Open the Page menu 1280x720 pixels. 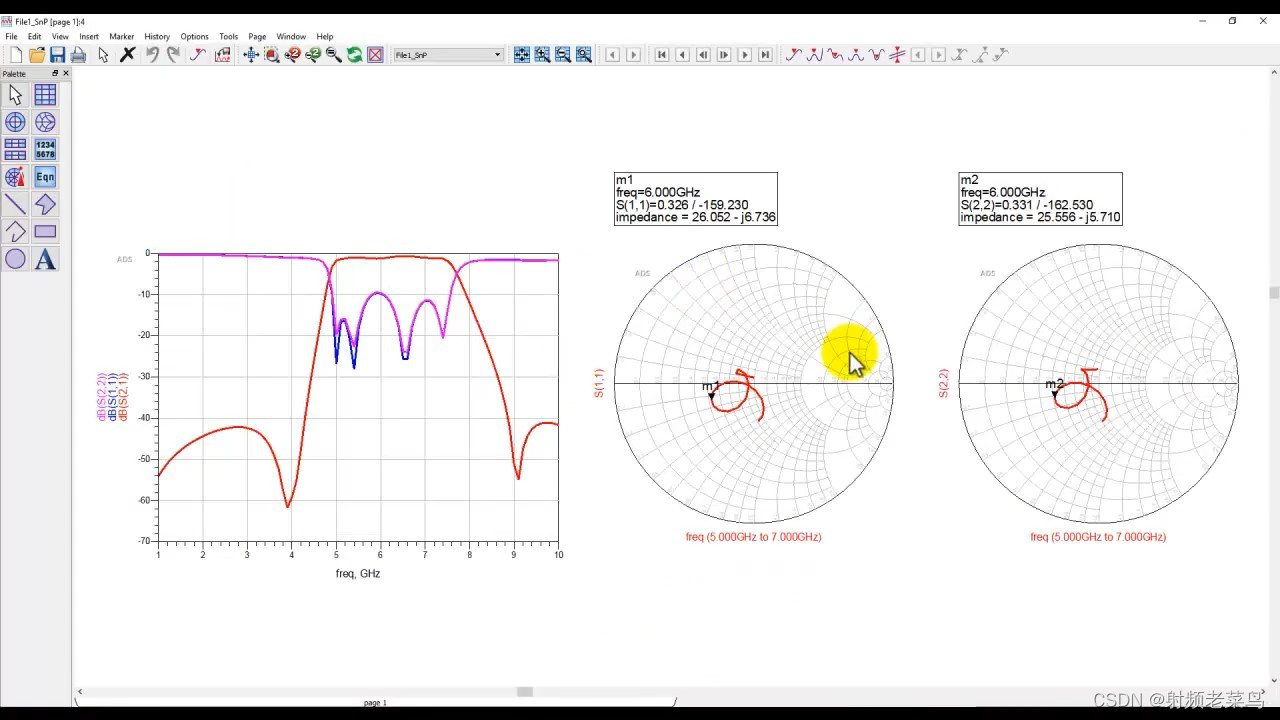[x=257, y=36]
